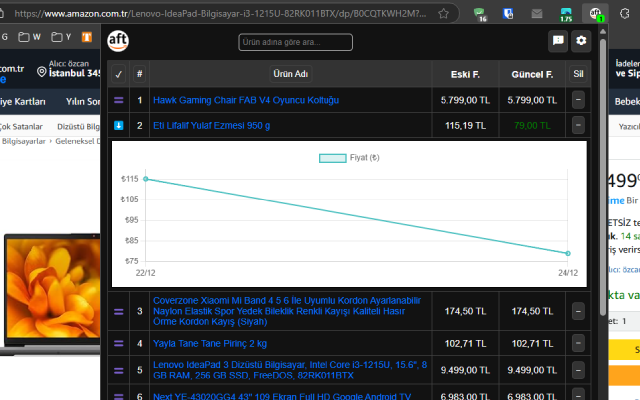Screen dimensions: 640x400
Task: Focus the Ürün adına göre ara search box
Action: pyautogui.click(x=296, y=42)
